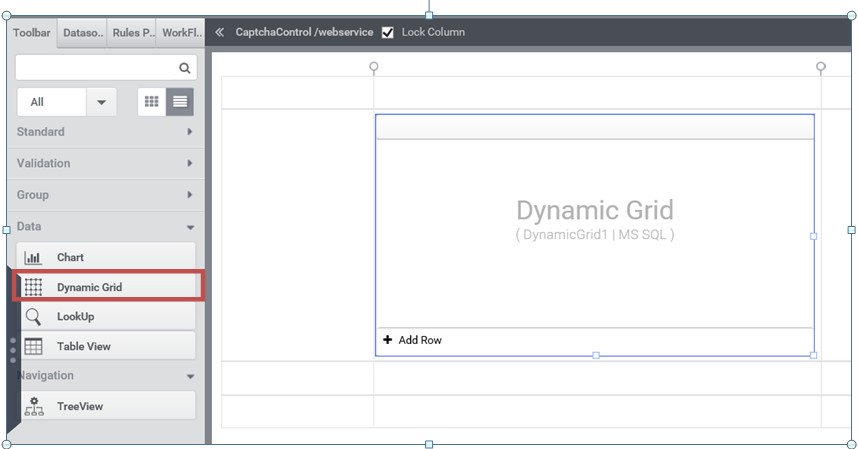Toggle the Lock Column checkbox
This screenshot has height=449, width=858.
pyautogui.click(x=387, y=33)
